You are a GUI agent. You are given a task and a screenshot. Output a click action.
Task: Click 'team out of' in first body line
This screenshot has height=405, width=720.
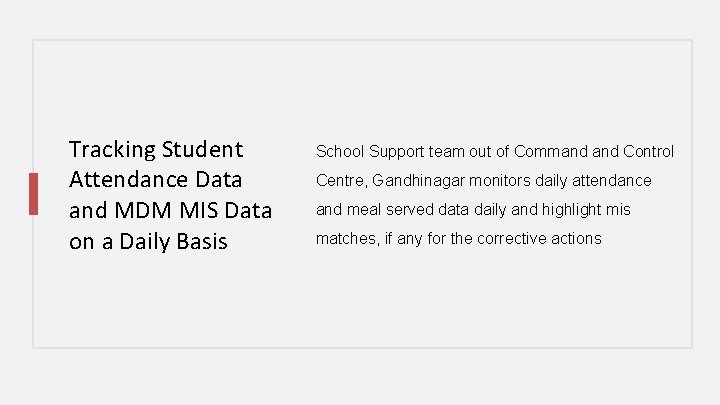click(469, 152)
